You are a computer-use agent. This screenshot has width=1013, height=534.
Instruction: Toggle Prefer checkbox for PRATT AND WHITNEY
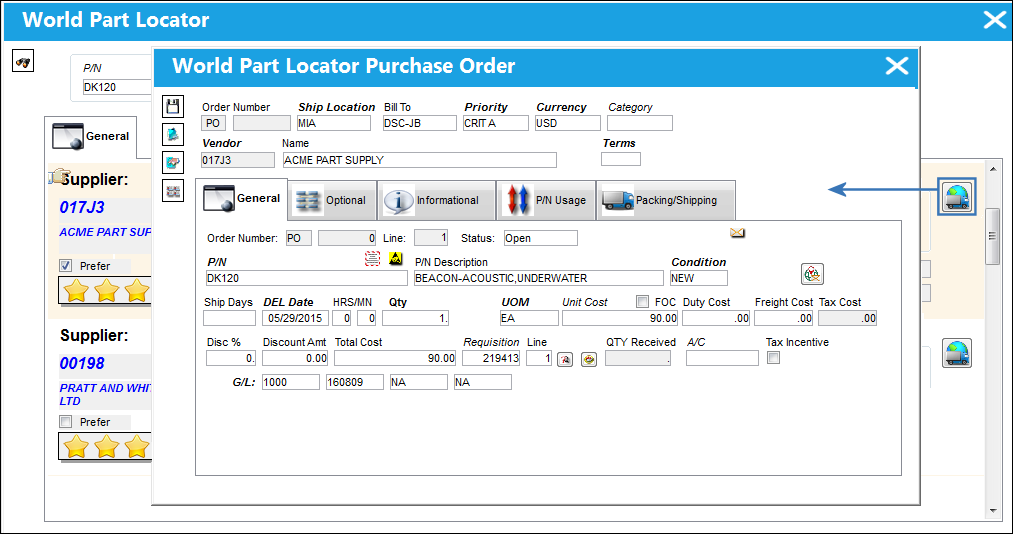pos(65,422)
